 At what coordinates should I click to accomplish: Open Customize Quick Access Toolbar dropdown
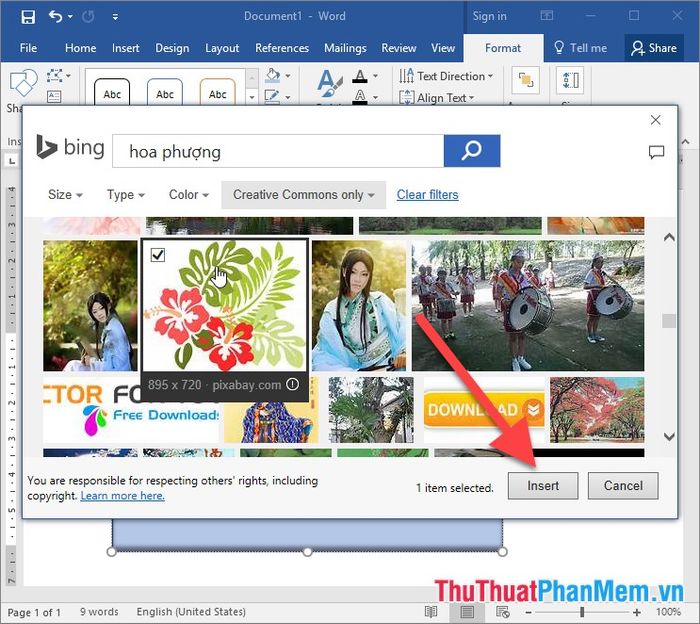tap(115, 17)
